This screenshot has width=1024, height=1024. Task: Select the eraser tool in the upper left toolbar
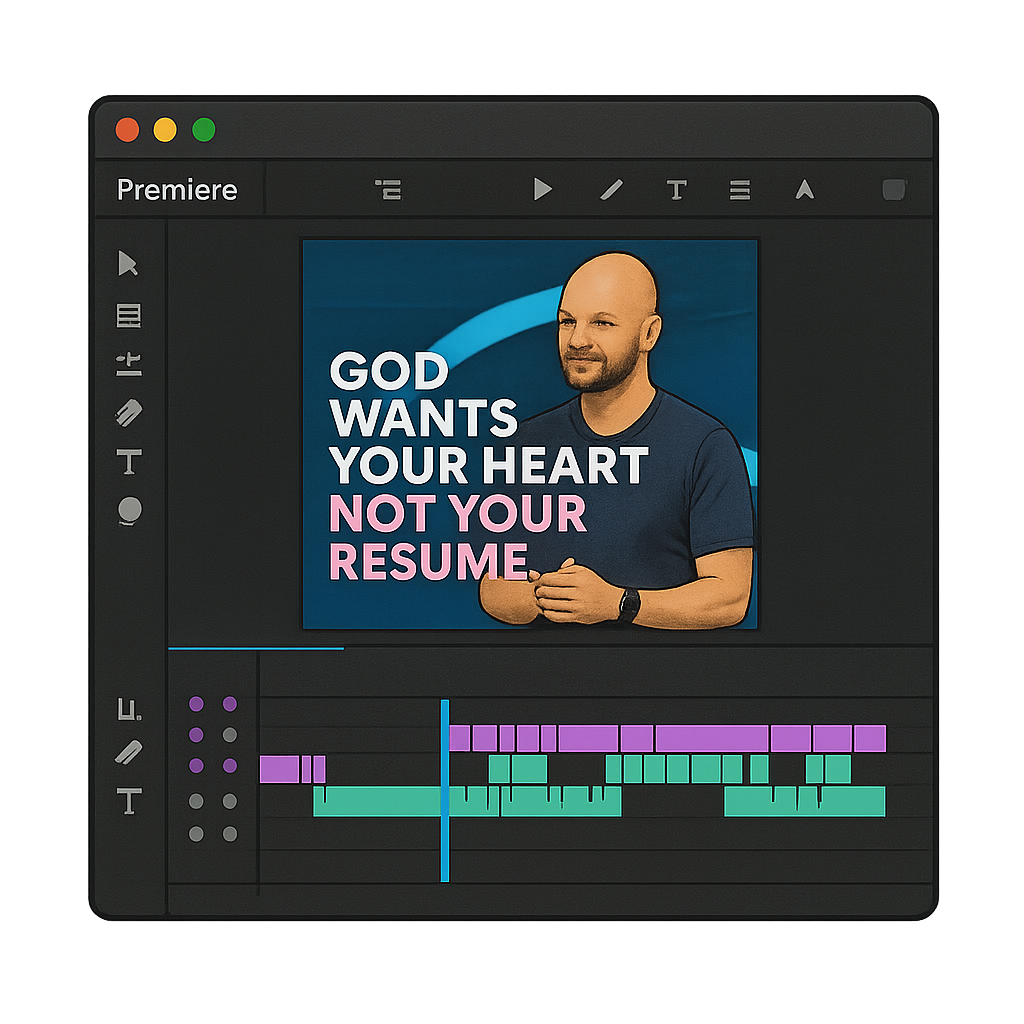coord(129,412)
